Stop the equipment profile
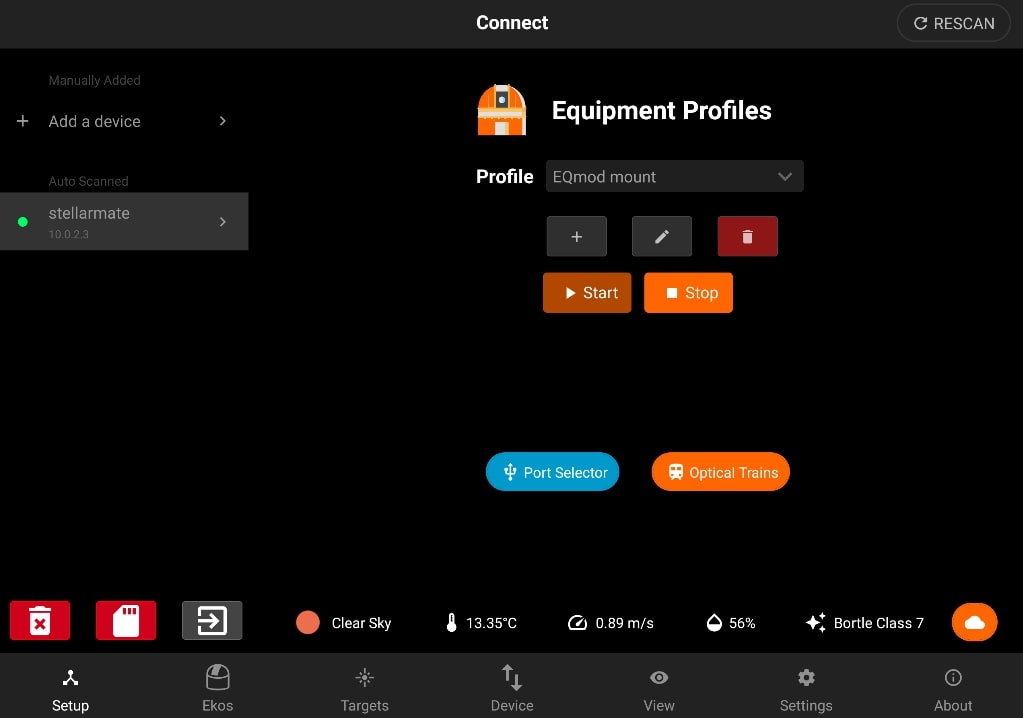Image resolution: width=1023 pixels, height=718 pixels. [x=688, y=293]
